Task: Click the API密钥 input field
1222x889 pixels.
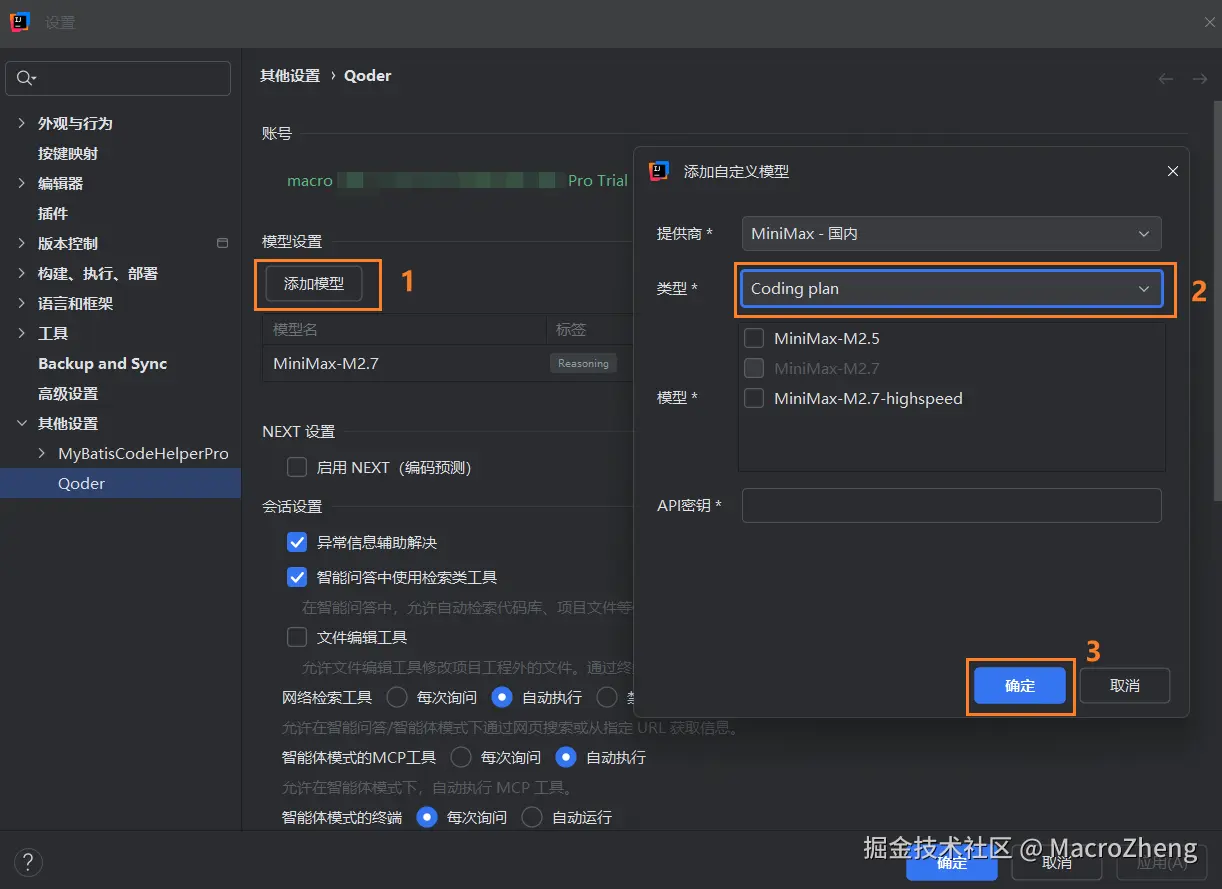Action: point(951,505)
